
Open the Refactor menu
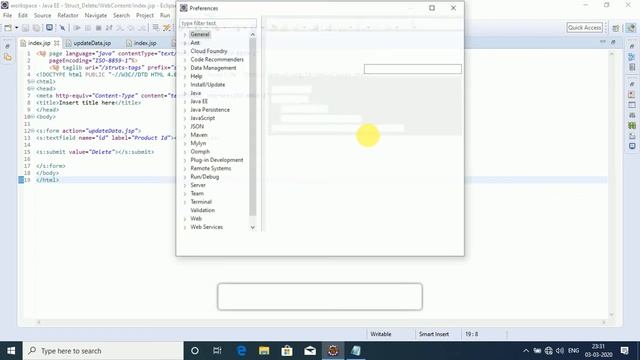coord(68,15)
